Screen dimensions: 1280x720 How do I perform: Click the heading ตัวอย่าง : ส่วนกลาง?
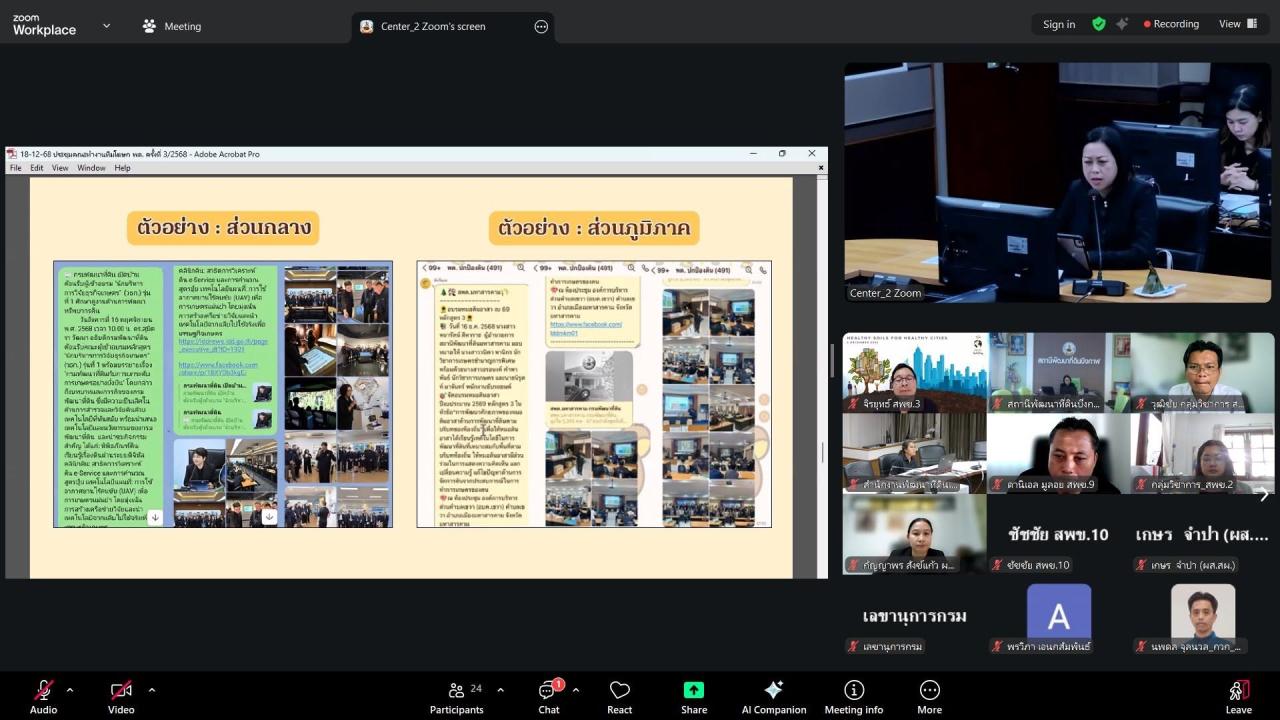[223, 227]
